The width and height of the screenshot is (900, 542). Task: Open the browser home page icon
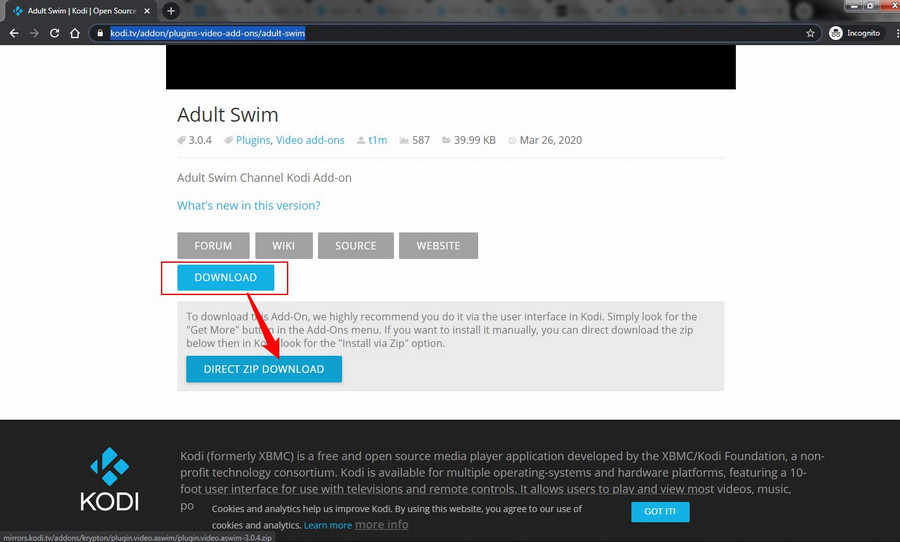click(75, 33)
